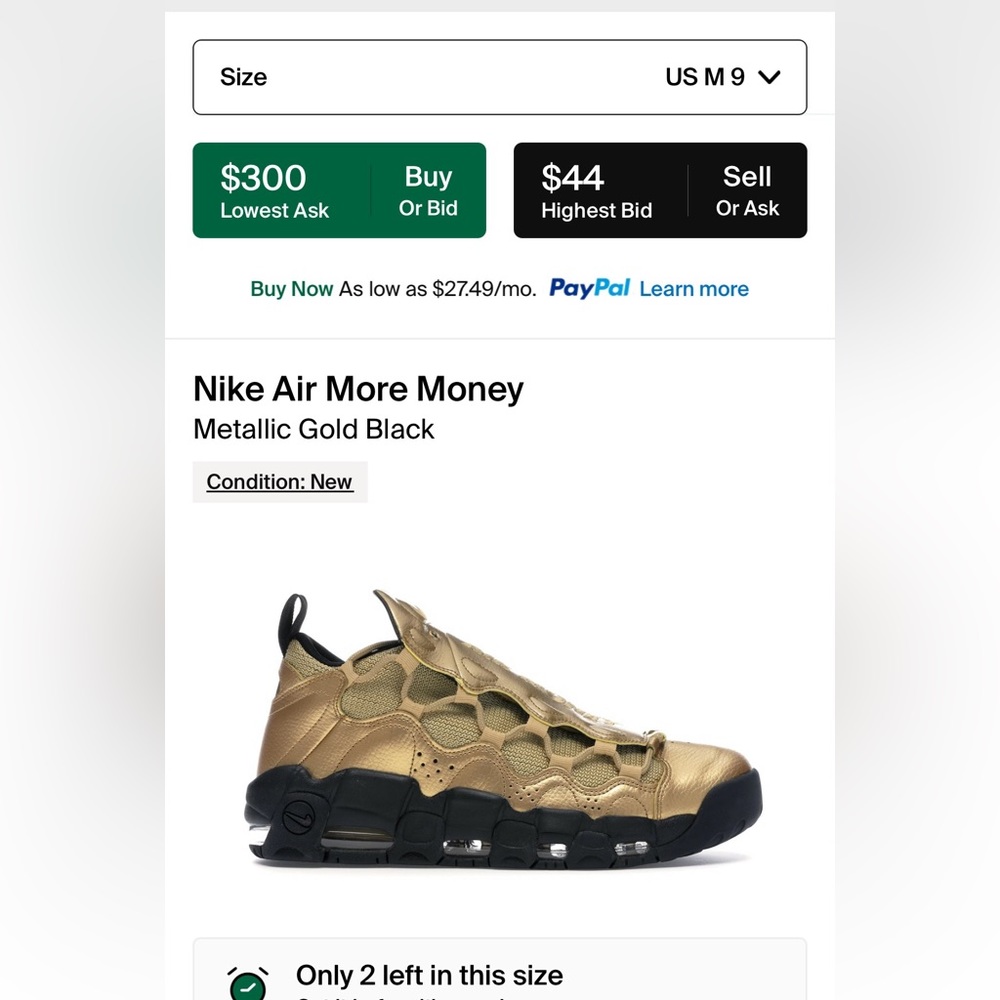
Task: Click the Sell Or Ask button
Action: click(747, 190)
